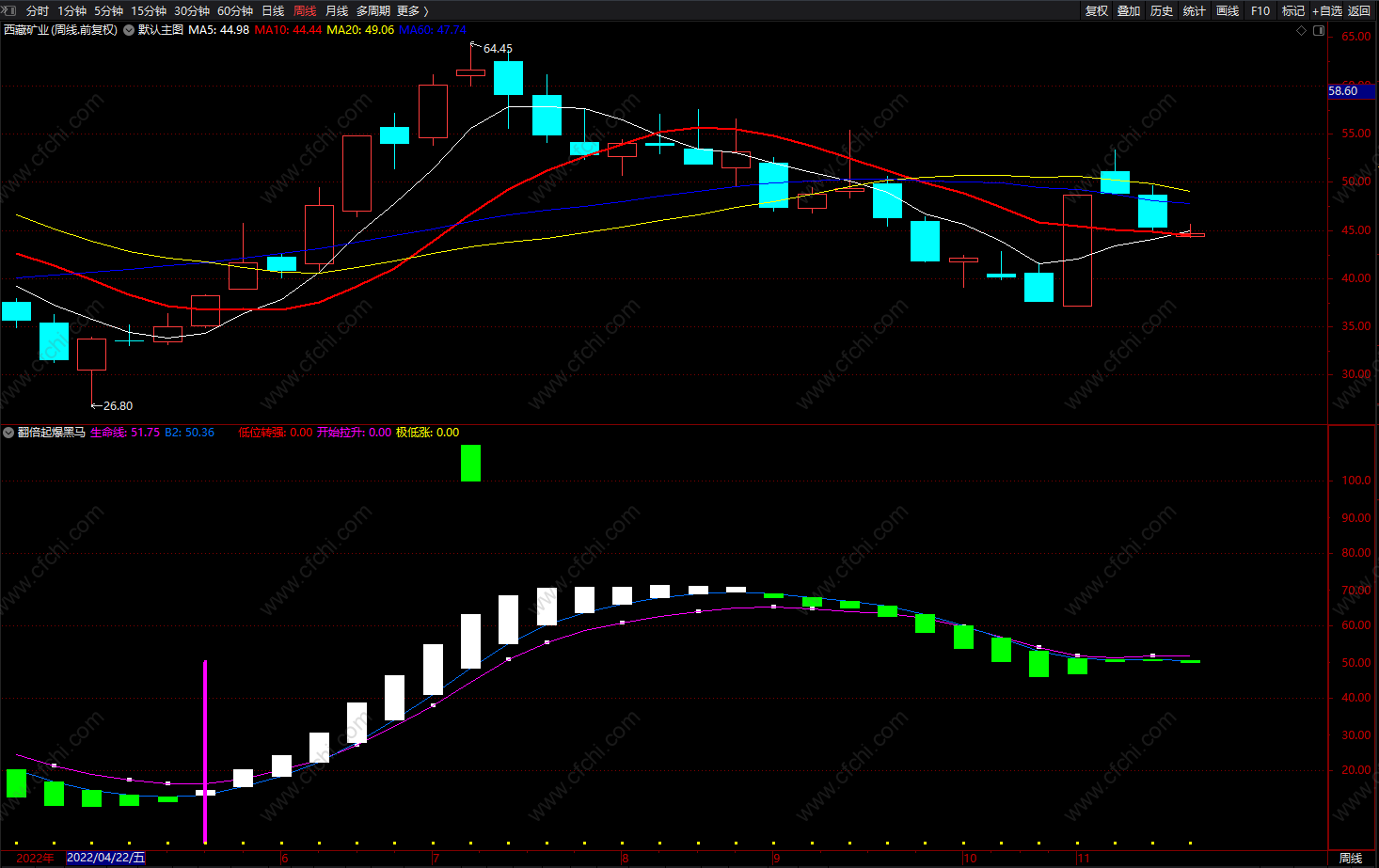
Task: Open F10 company info
Action: (1260, 11)
